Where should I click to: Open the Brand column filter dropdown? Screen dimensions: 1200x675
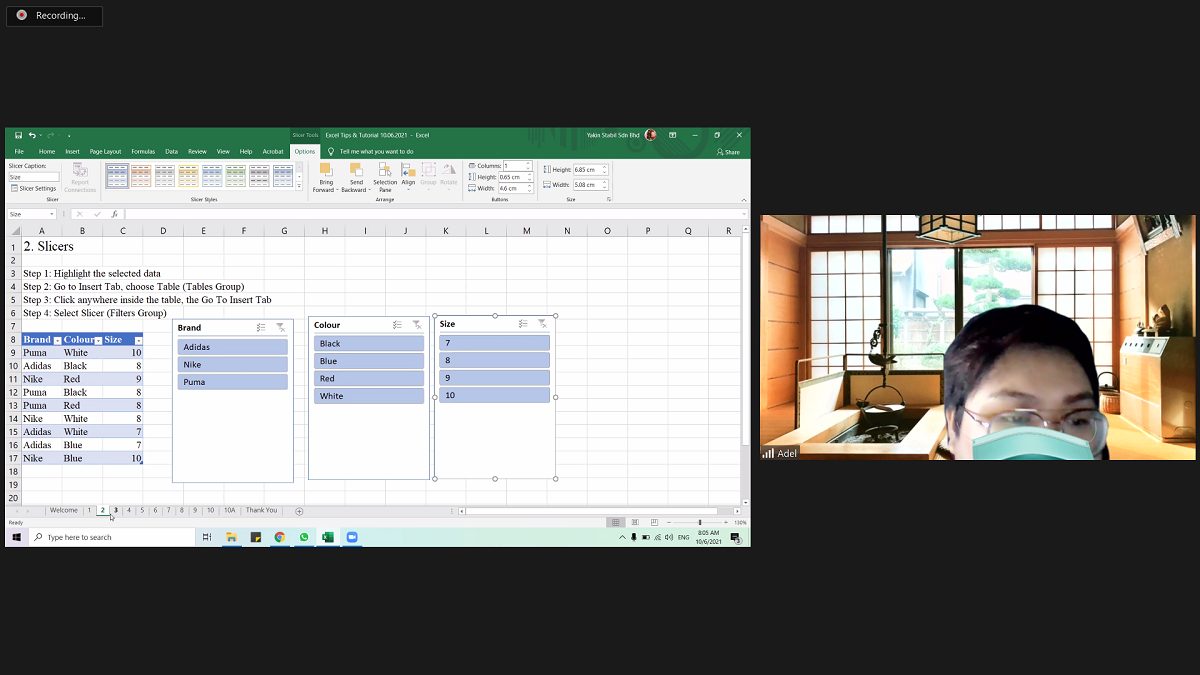pos(57,340)
